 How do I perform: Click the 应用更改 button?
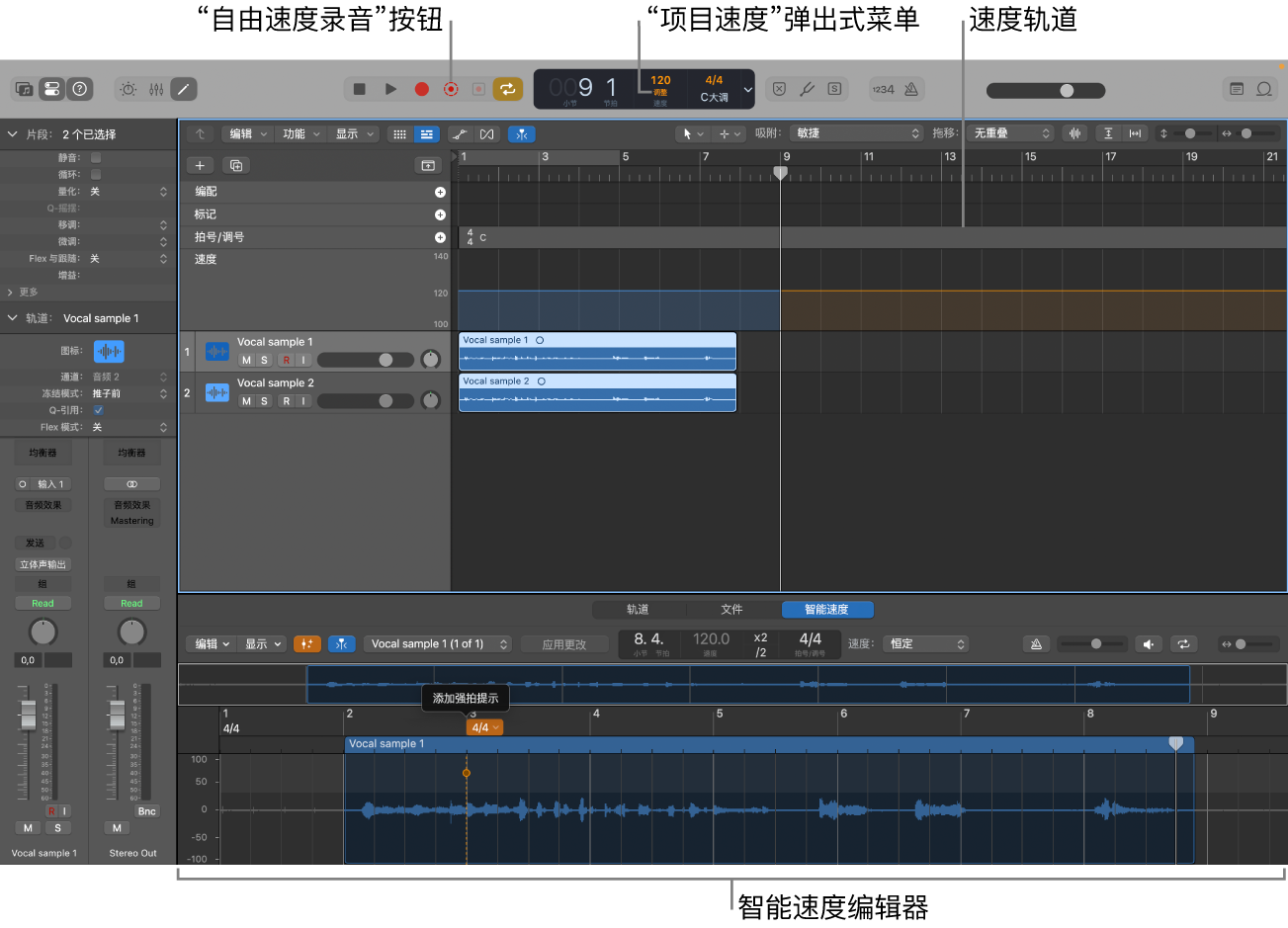click(564, 644)
